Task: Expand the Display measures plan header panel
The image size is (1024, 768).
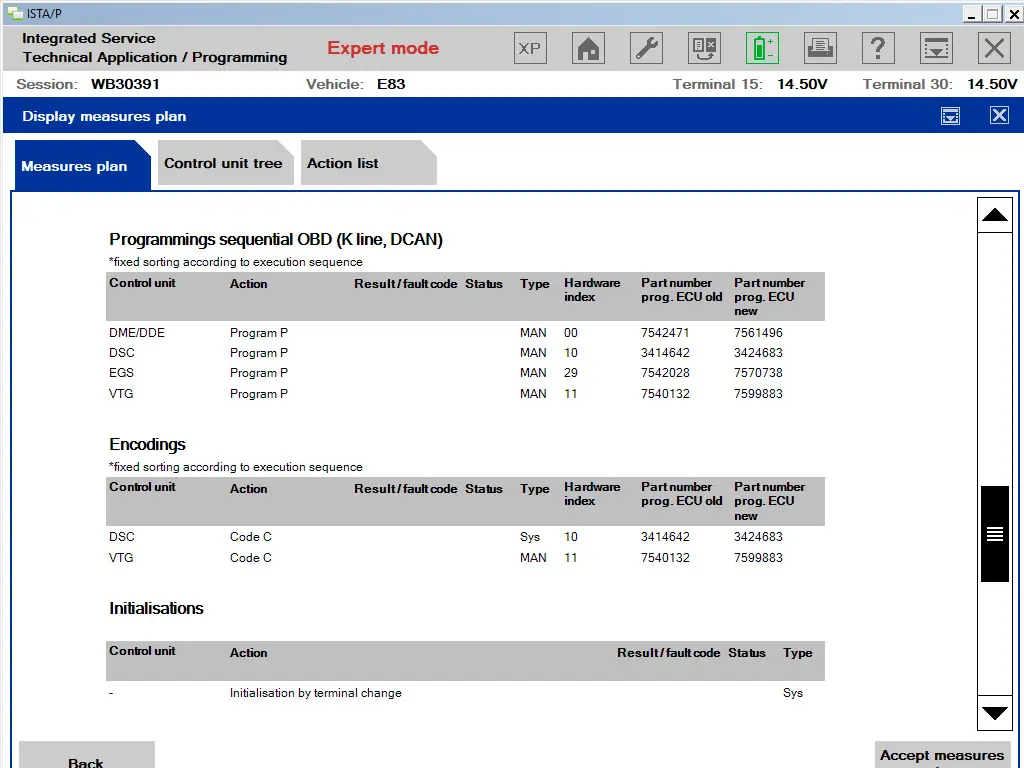Action: (949, 115)
